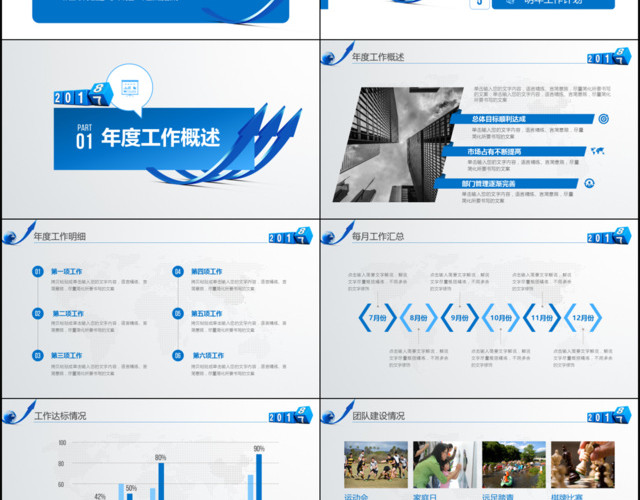Click the PART 01 年度工作概述 title banner
Screen dimensions: 640x500
[x=154, y=139]
